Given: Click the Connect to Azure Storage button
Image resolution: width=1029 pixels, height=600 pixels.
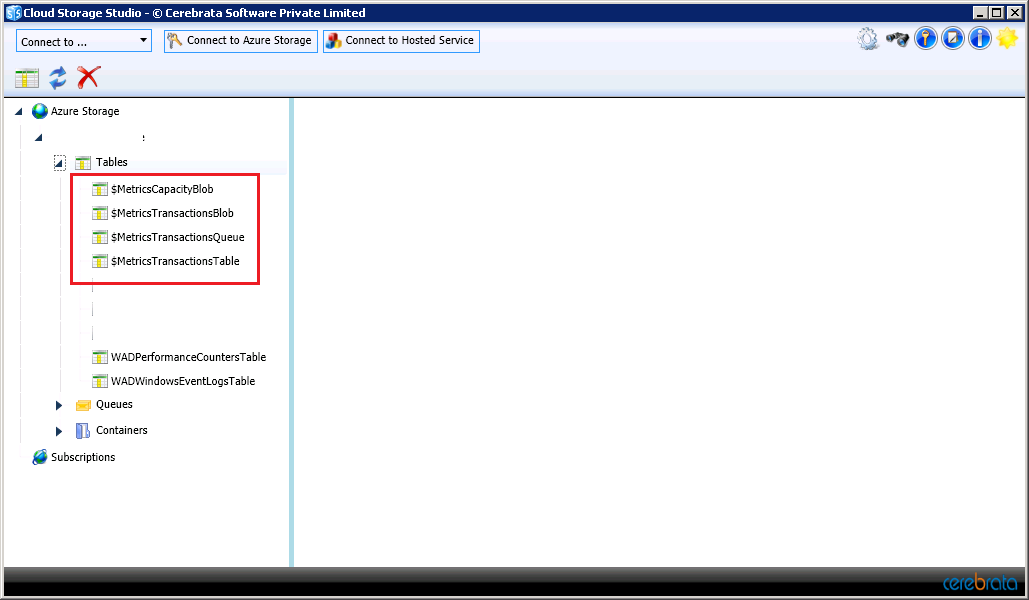Looking at the screenshot, I should tap(240, 41).
